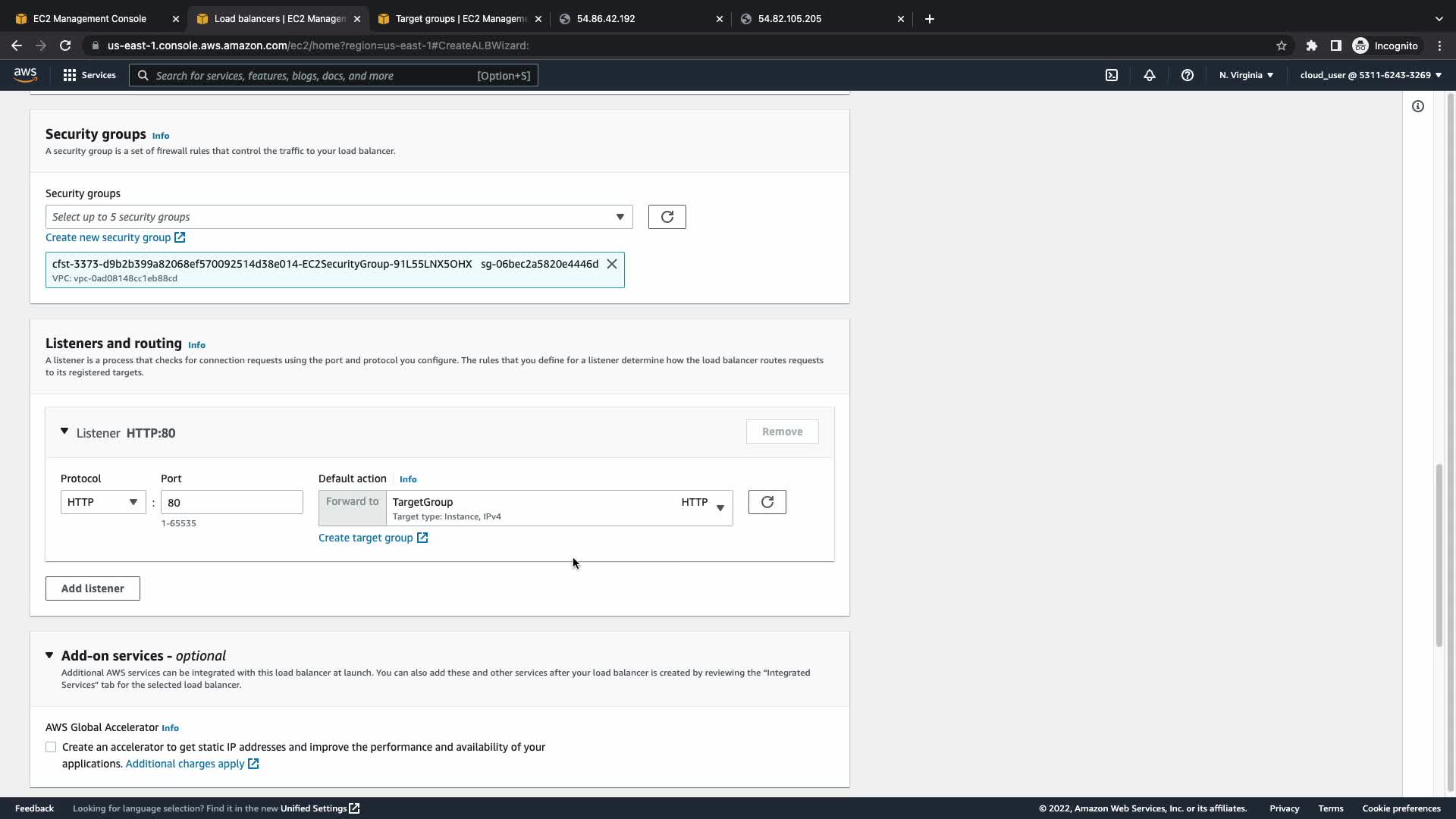This screenshot has width=1456, height=819.
Task: Open the AWS support help icon
Action: coord(1188,75)
